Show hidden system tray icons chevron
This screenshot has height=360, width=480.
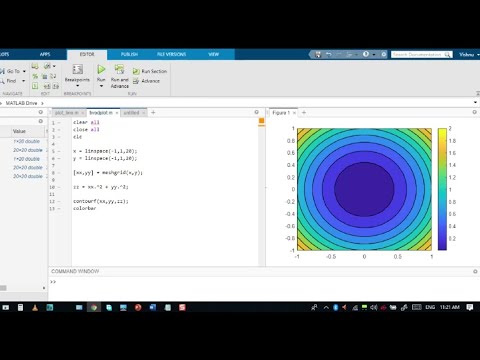[326, 308]
